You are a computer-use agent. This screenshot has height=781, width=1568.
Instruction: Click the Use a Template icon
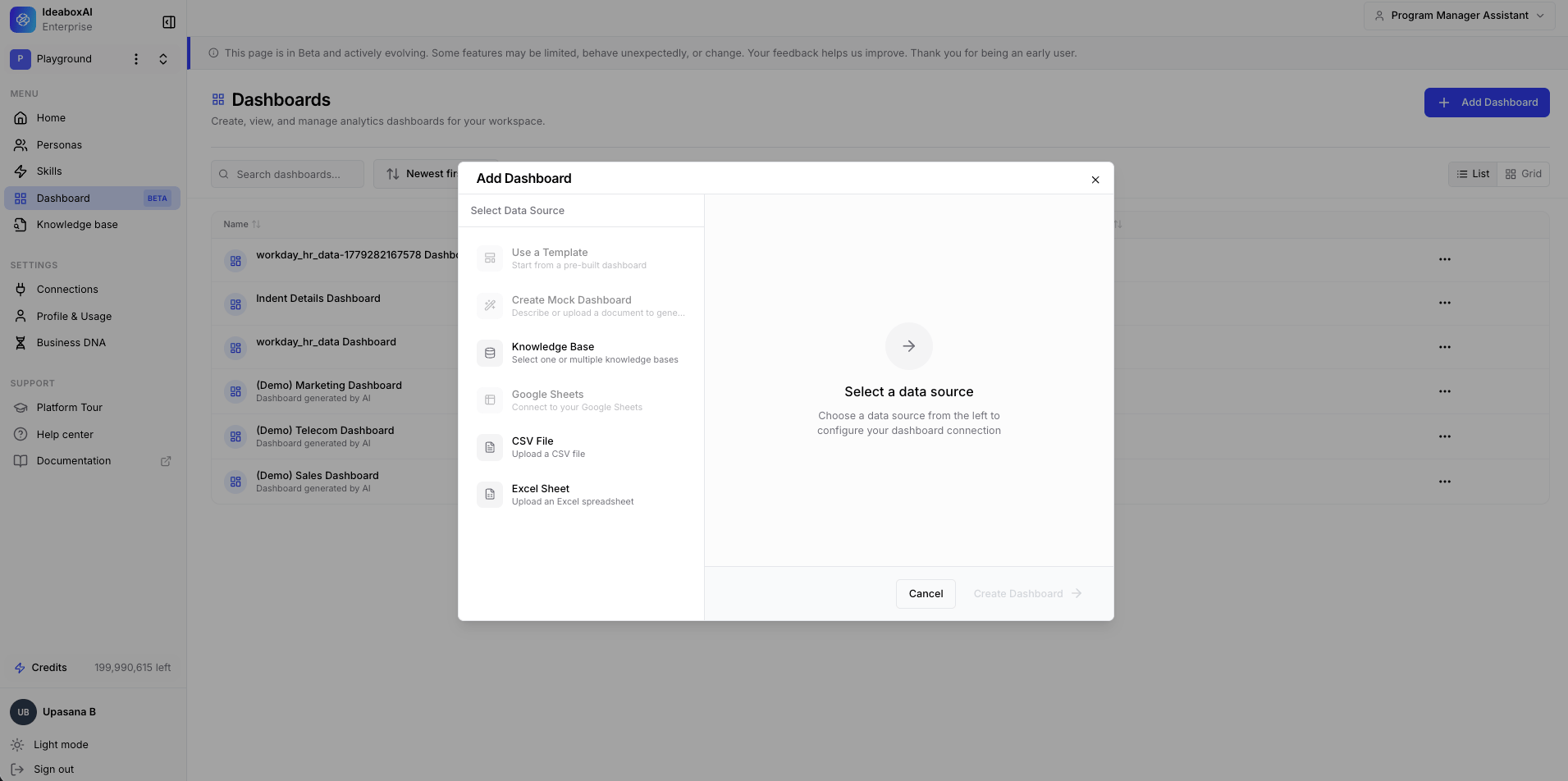point(490,258)
